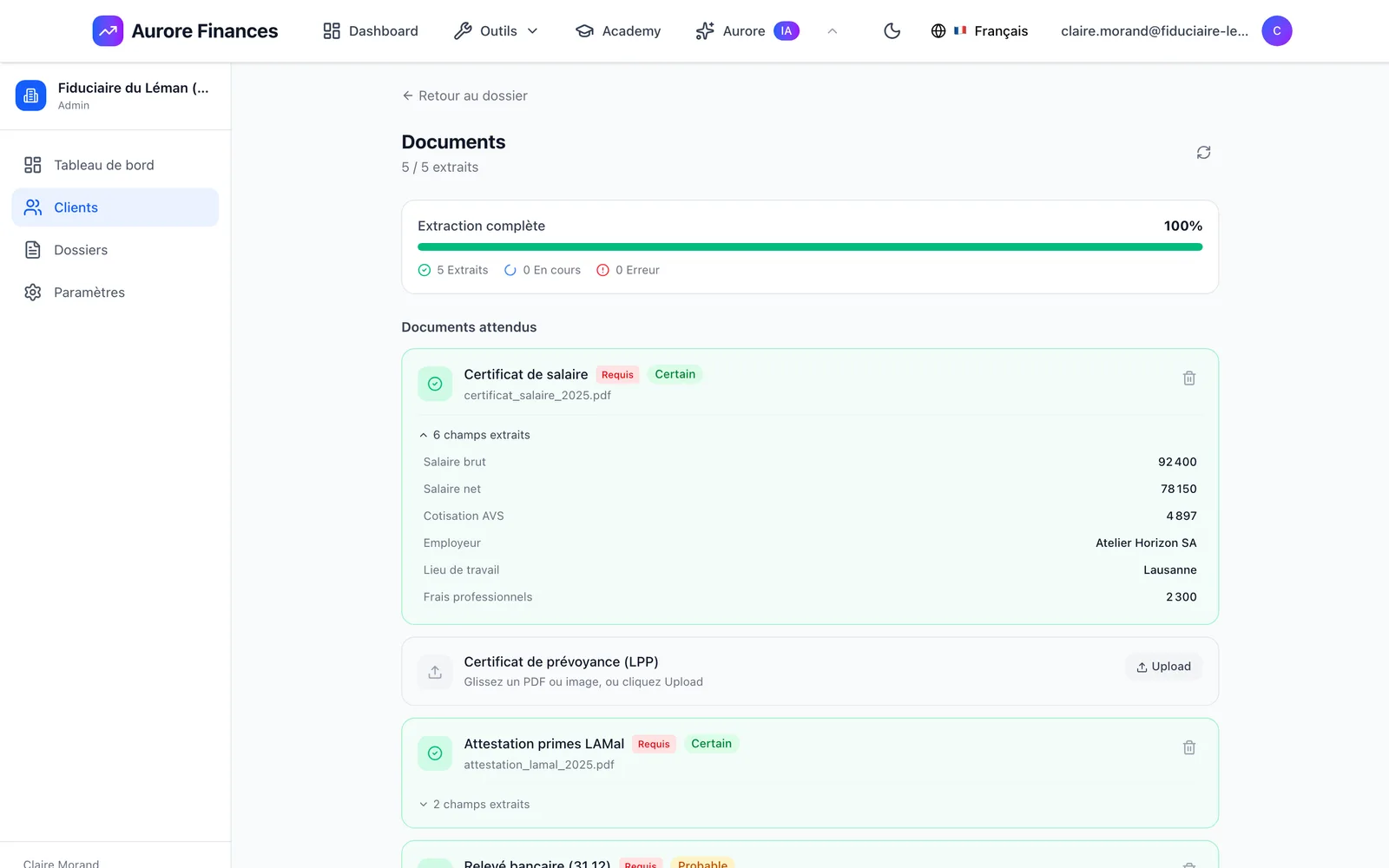Click the green check icon for Certificat de salaire
Image resolution: width=1389 pixels, height=868 pixels.
pyautogui.click(x=435, y=384)
